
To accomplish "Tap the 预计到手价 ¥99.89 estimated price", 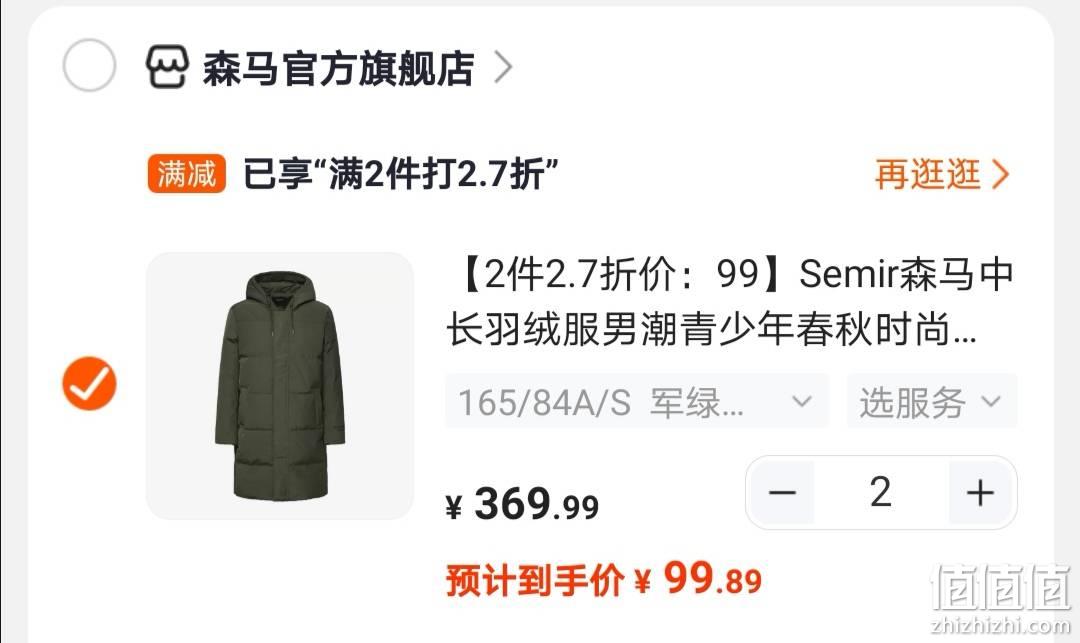I will [x=604, y=579].
